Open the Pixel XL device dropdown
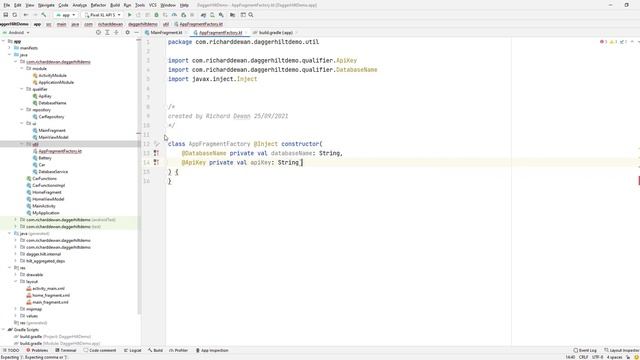Viewport: 640px width, 360px height. tap(102, 15)
